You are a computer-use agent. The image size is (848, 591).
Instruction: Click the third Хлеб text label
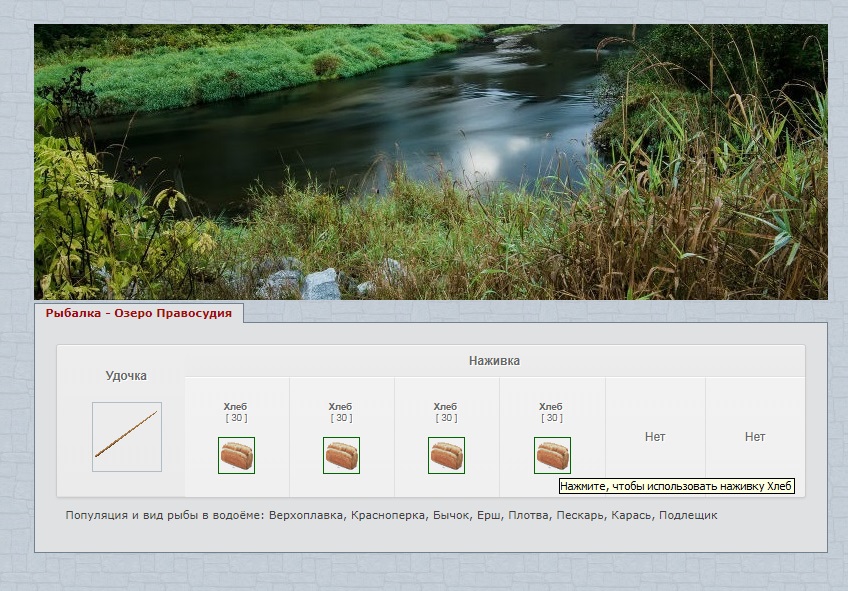(x=445, y=407)
